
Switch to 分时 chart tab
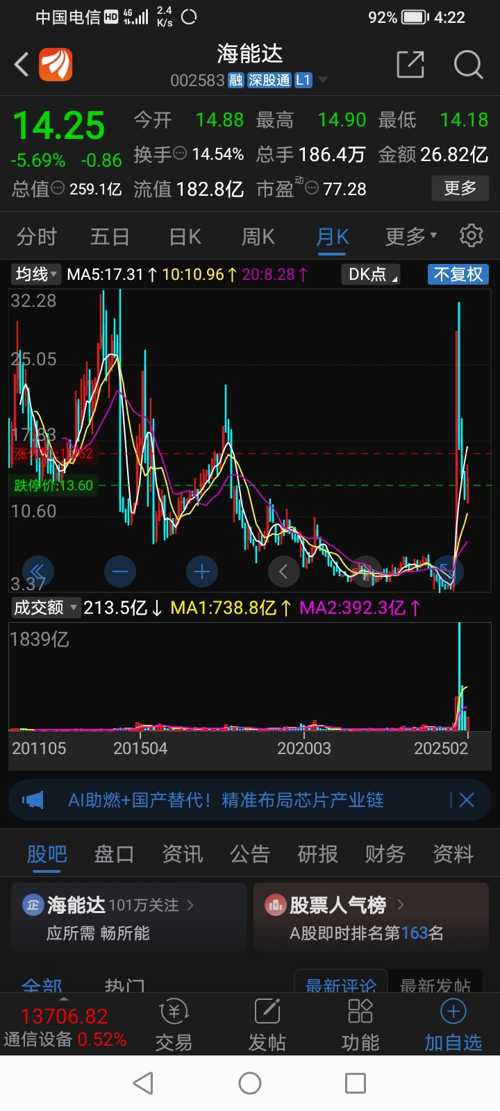click(37, 236)
